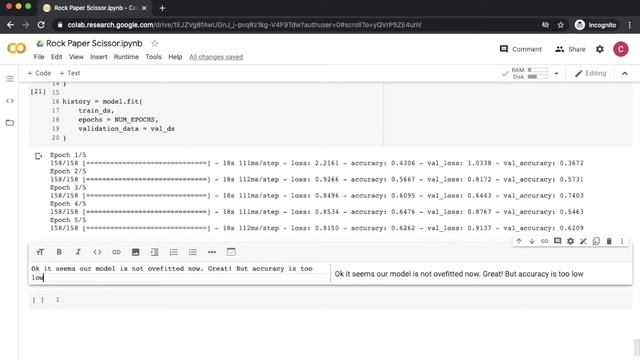This screenshot has width=640, height=360.
Task: Open the View menu
Action: tap(76, 57)
